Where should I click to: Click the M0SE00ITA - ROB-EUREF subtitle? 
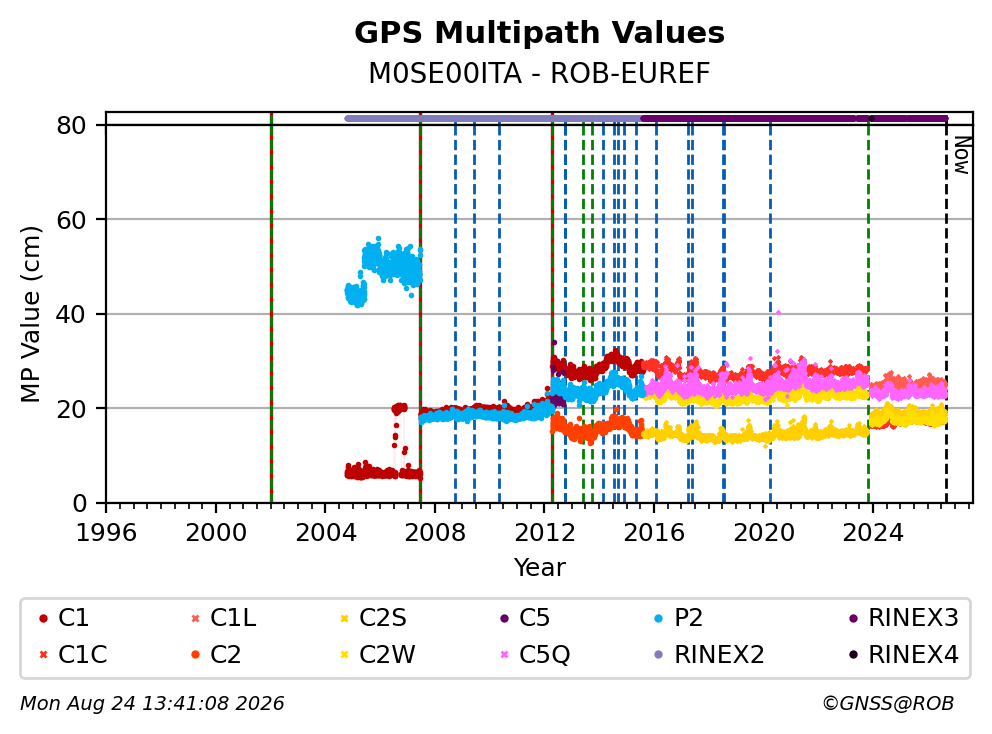pyautogui.click(x=539, y=73)
